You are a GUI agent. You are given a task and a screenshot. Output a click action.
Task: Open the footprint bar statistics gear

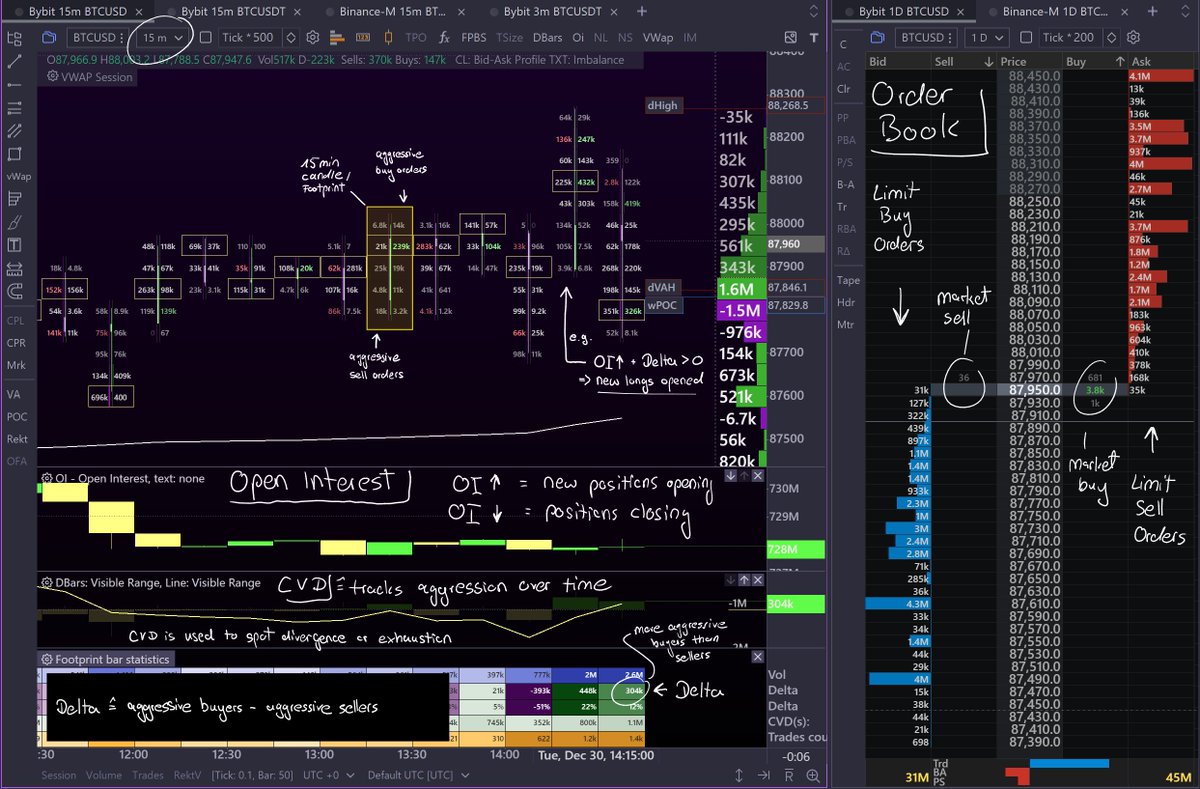[x=47, y=659]
